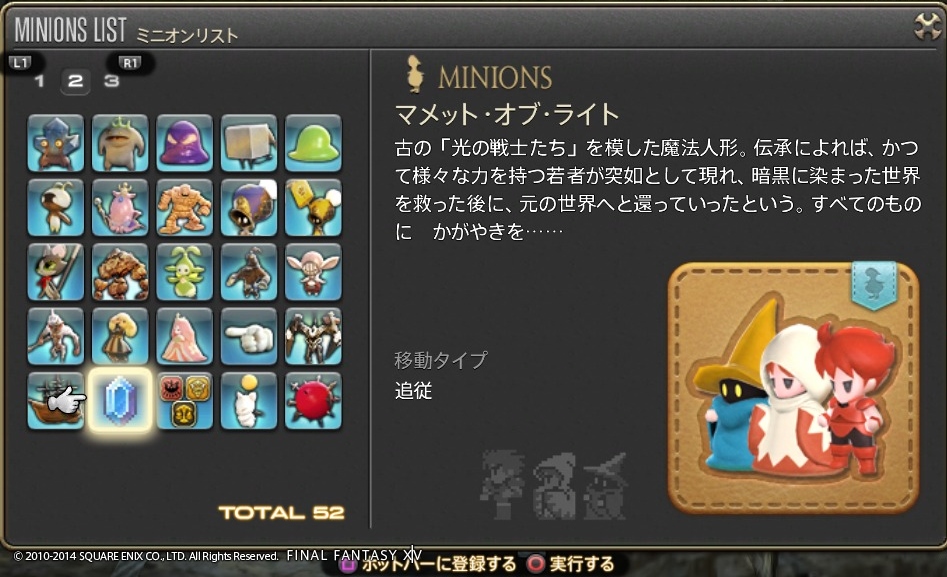Close the Minions List window
Screen dimensions: 947x577
tap(926, 26)
